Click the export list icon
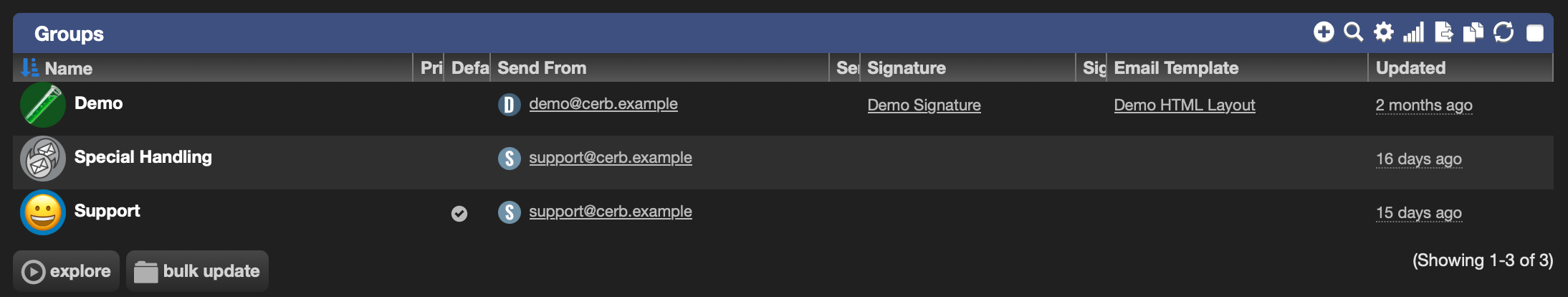Image resolution: width=1568 pixels, height=297 pixels. click(x=1443, y=32)
